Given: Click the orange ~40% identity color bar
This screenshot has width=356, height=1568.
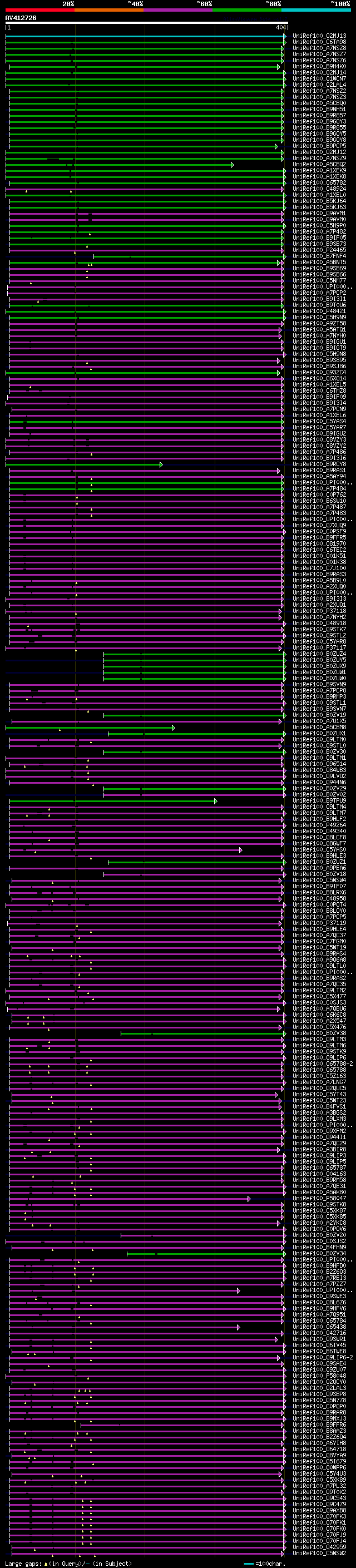Looking at the screenshot, I should (109, 10).
